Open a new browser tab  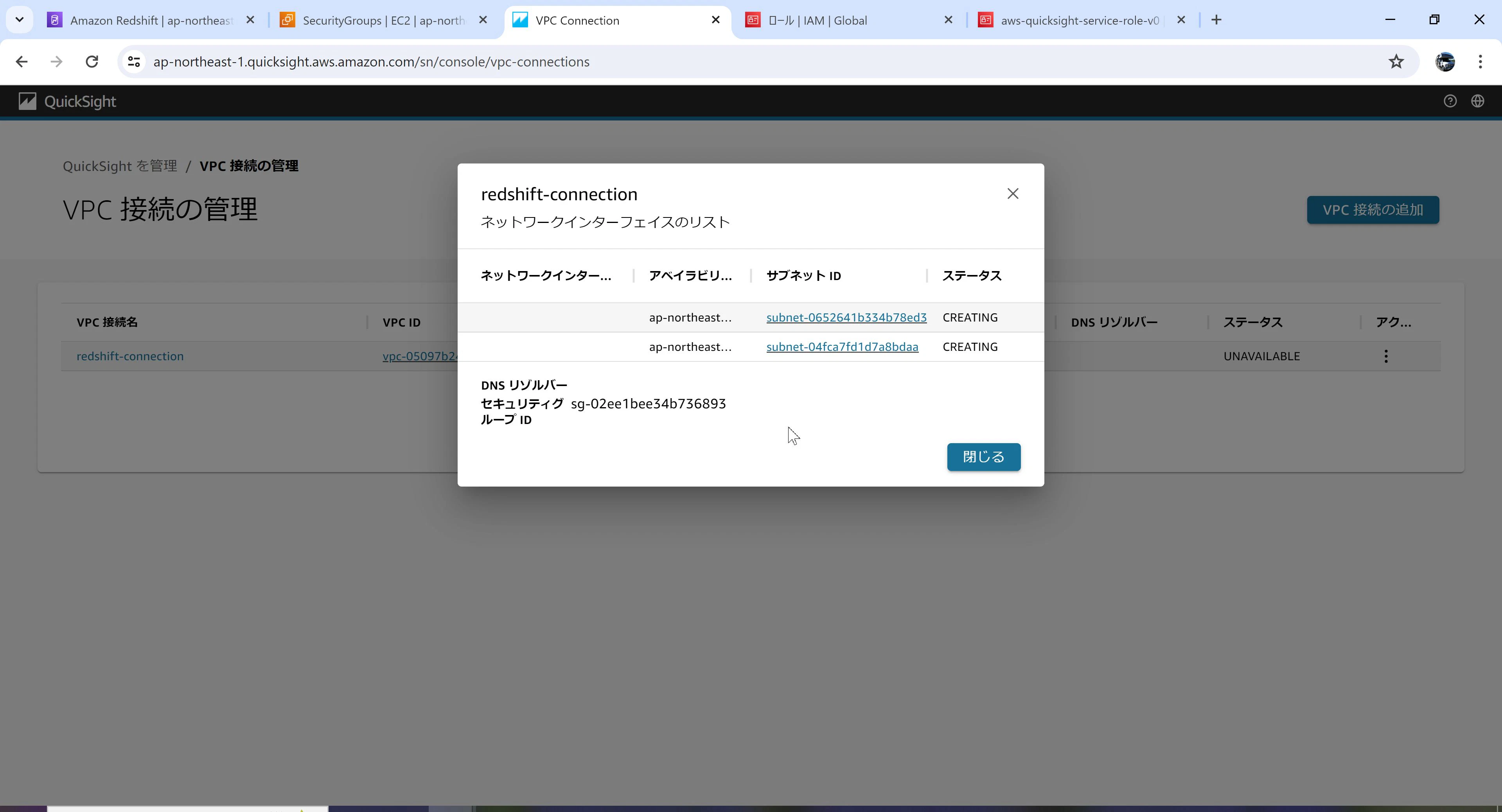coord(1216,20)
